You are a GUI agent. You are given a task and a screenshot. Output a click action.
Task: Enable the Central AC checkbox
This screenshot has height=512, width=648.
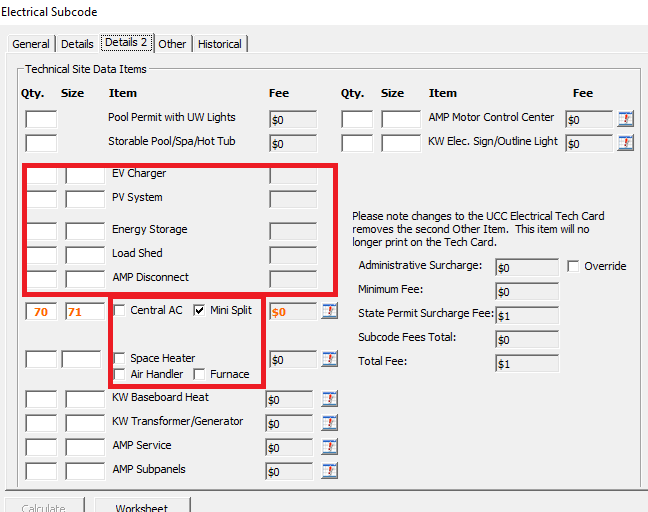(x=120, y=311)
